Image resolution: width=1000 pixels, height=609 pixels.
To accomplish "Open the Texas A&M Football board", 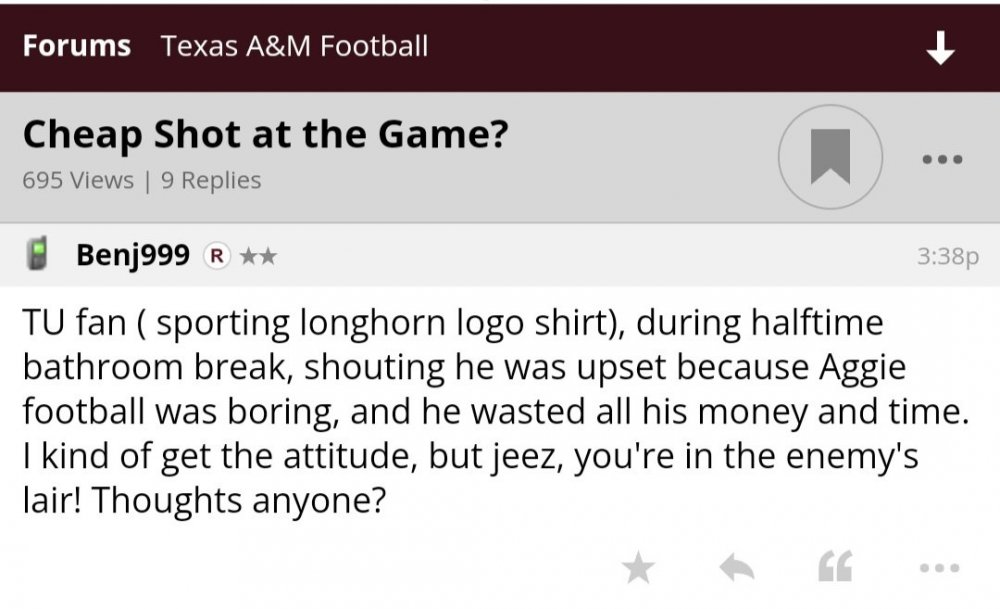I will pyautogui.click(x=294, y=46).
